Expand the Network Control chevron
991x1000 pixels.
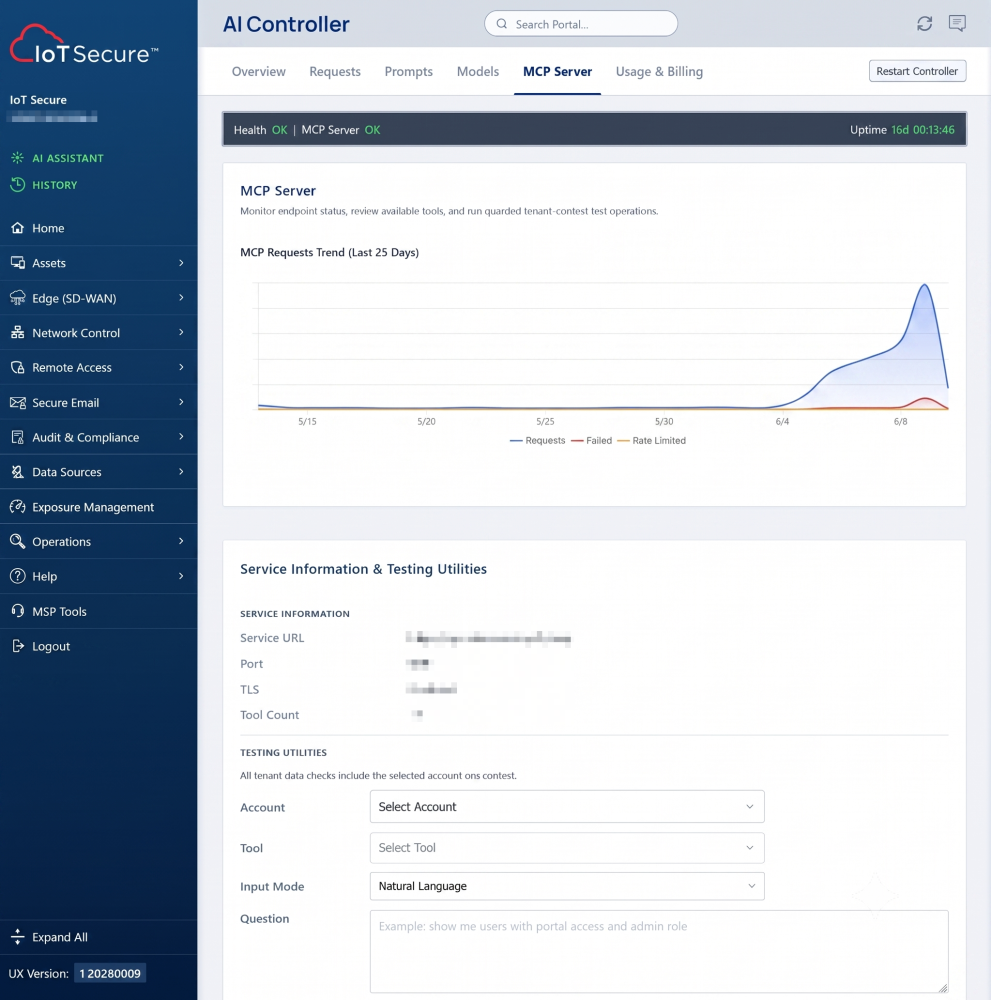pyautogui.click(x=181, y=332)
